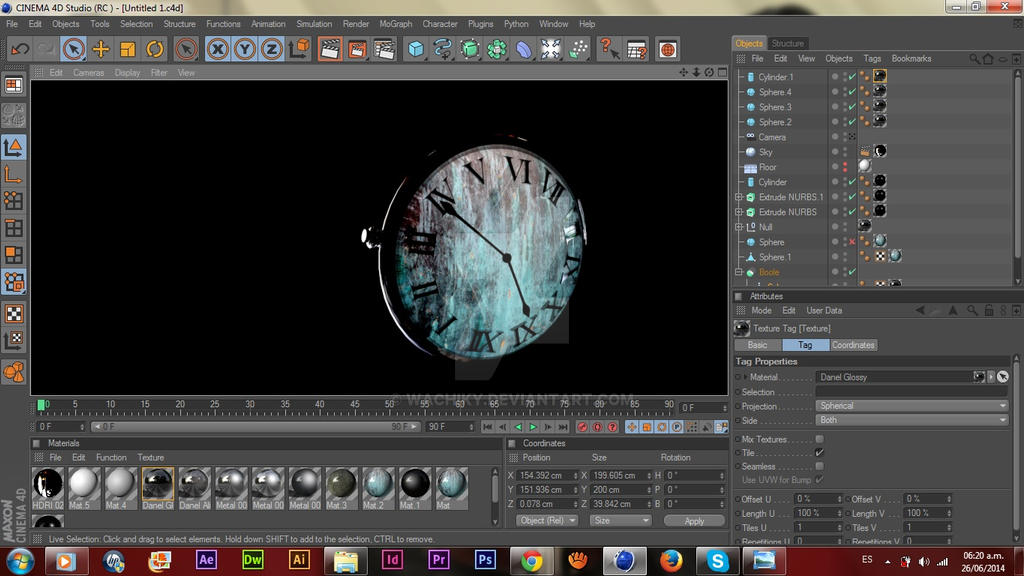Open Google Chrome from the taskbar

(x=531, y=560)
